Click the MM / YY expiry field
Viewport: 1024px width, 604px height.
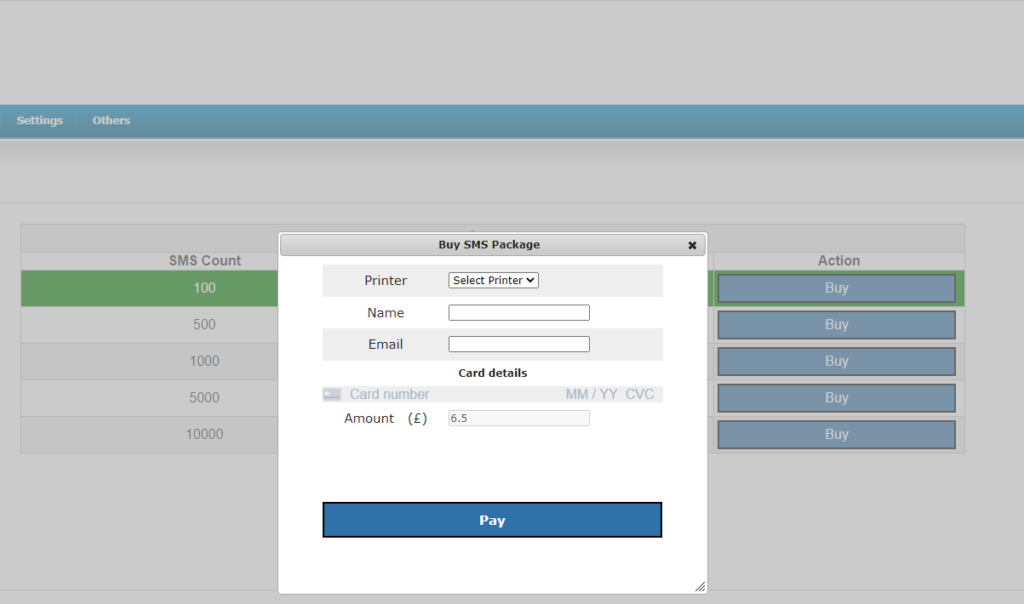(x=591, y=395)
